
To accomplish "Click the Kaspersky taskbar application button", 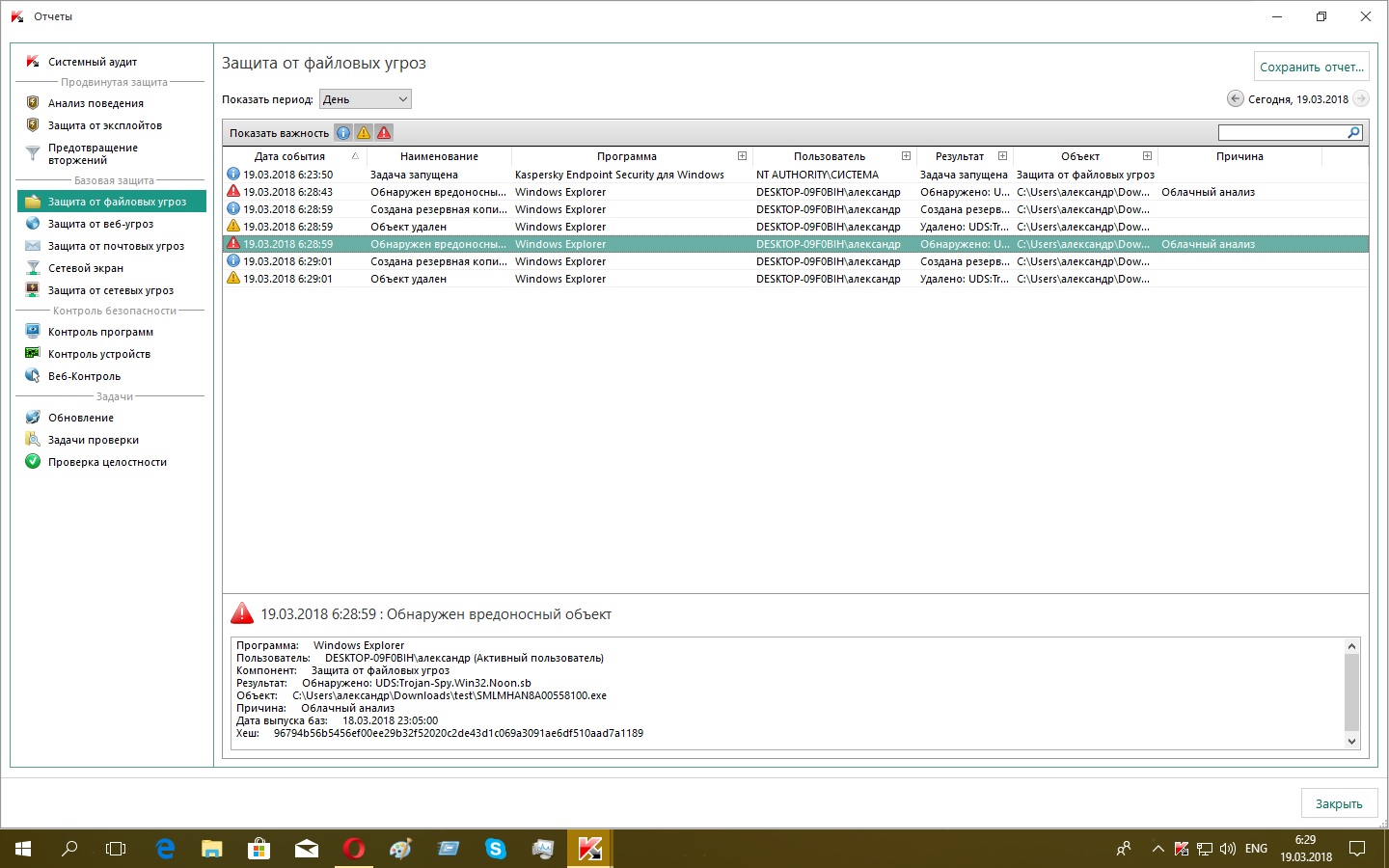I will (590, 849).
